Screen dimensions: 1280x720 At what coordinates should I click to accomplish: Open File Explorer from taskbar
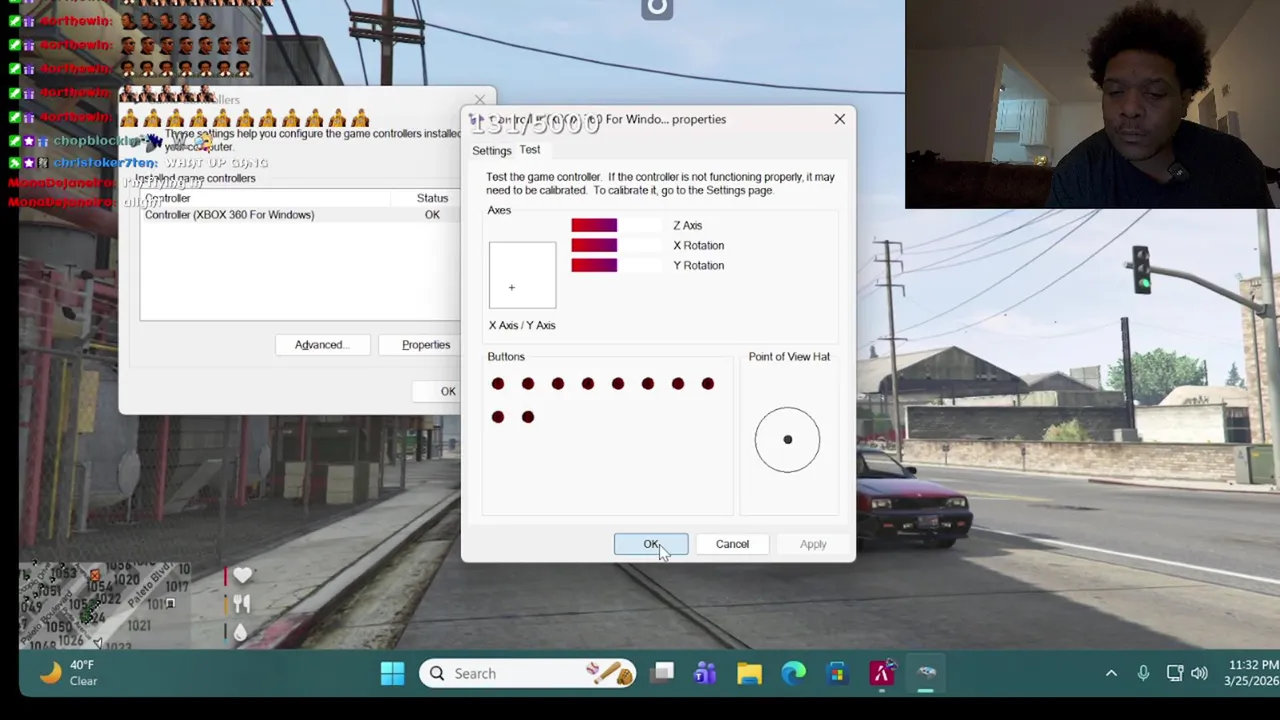[x=749, y=674]
